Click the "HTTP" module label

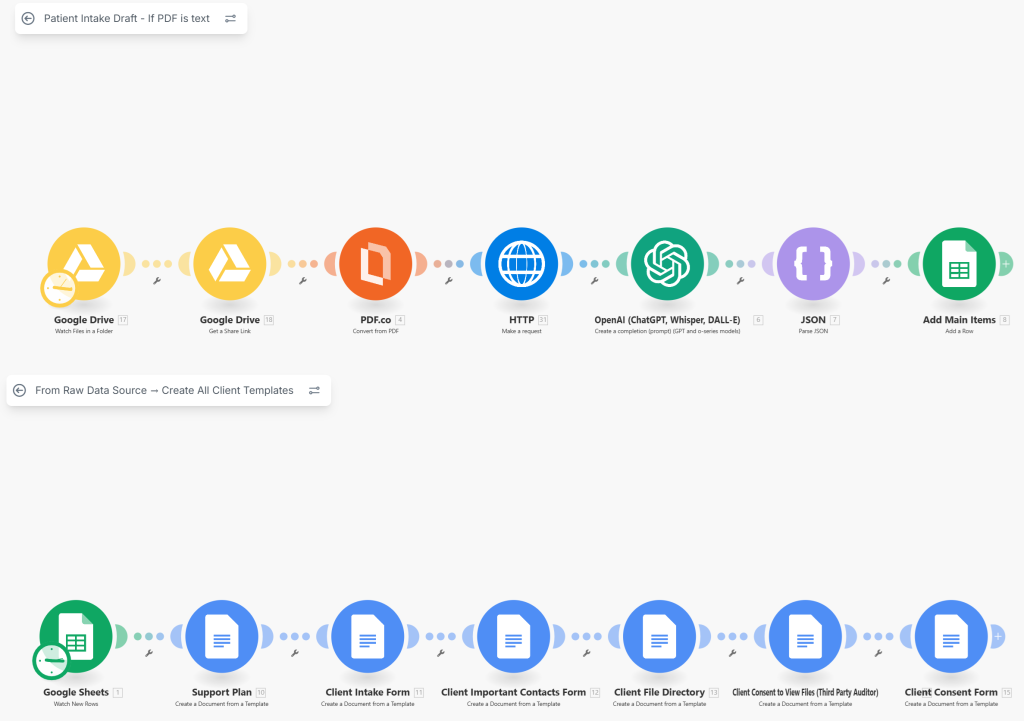pos(522,320)
